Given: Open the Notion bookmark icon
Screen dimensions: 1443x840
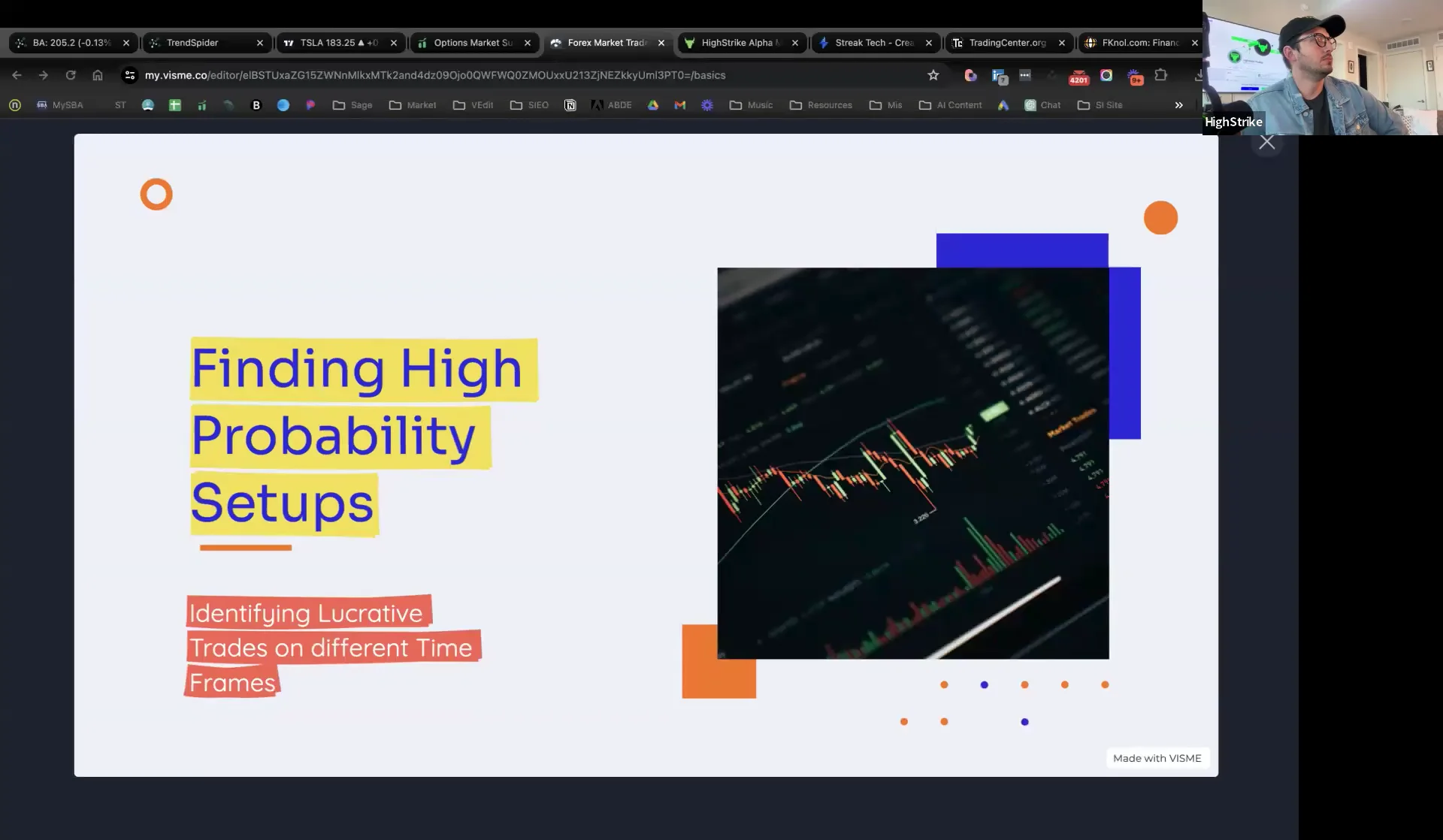Looking at the screenshot, I should [570, 105].
